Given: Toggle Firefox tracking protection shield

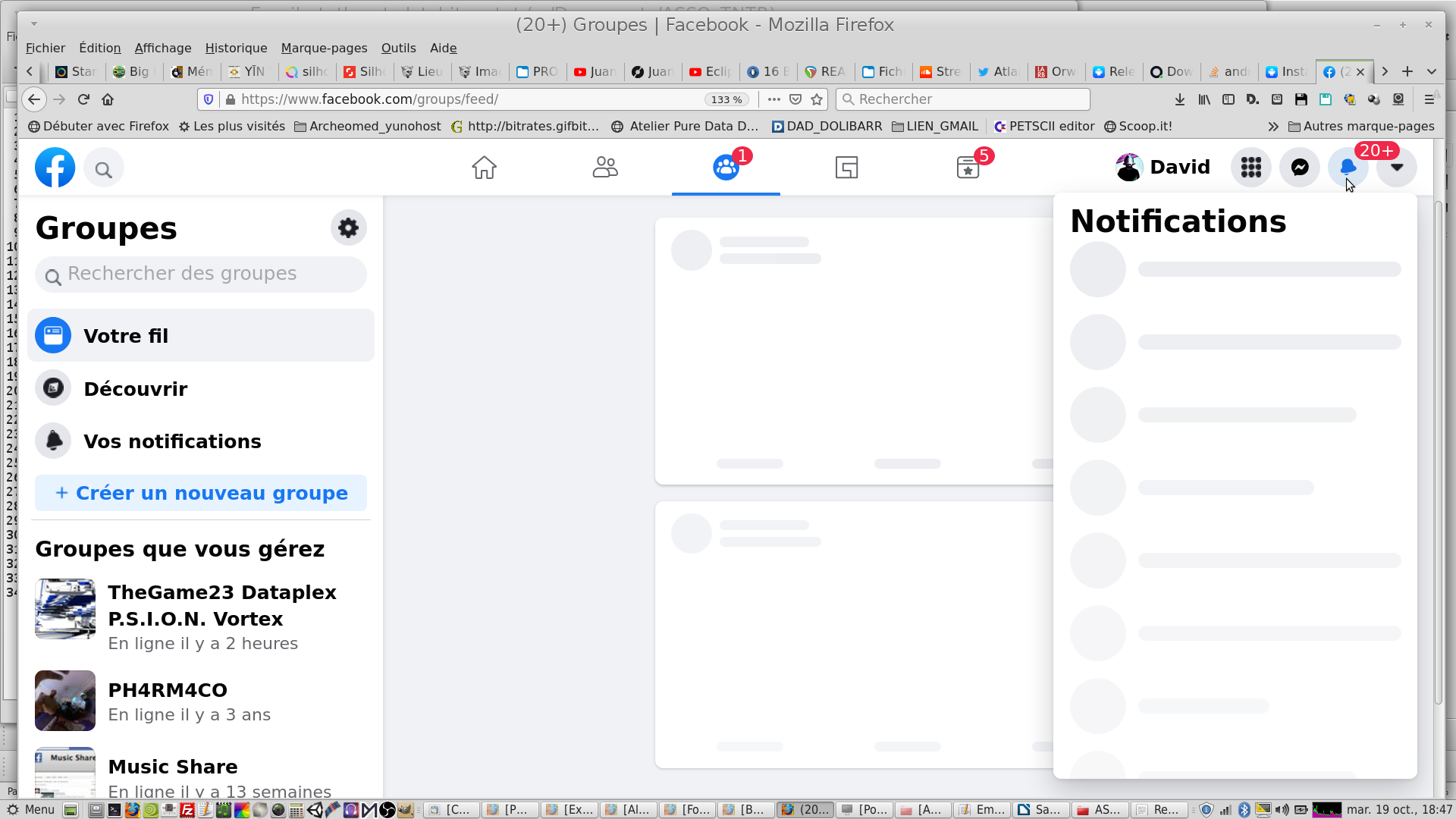Looking at the screenshot, I should [209, 99].
